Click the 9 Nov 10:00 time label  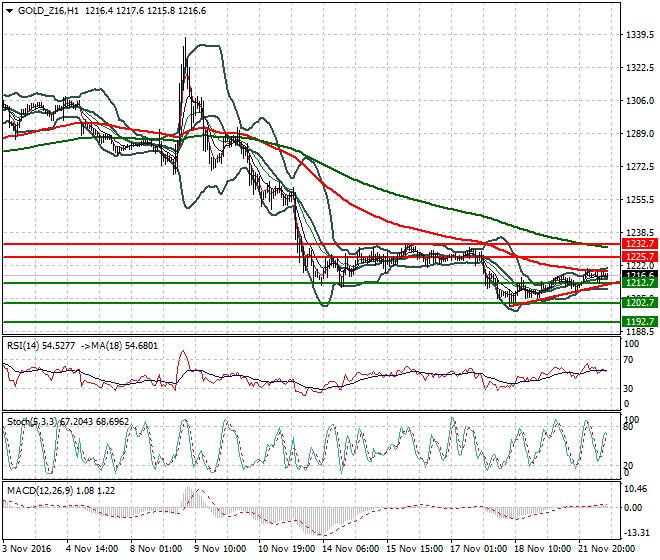tap(221, 548)
